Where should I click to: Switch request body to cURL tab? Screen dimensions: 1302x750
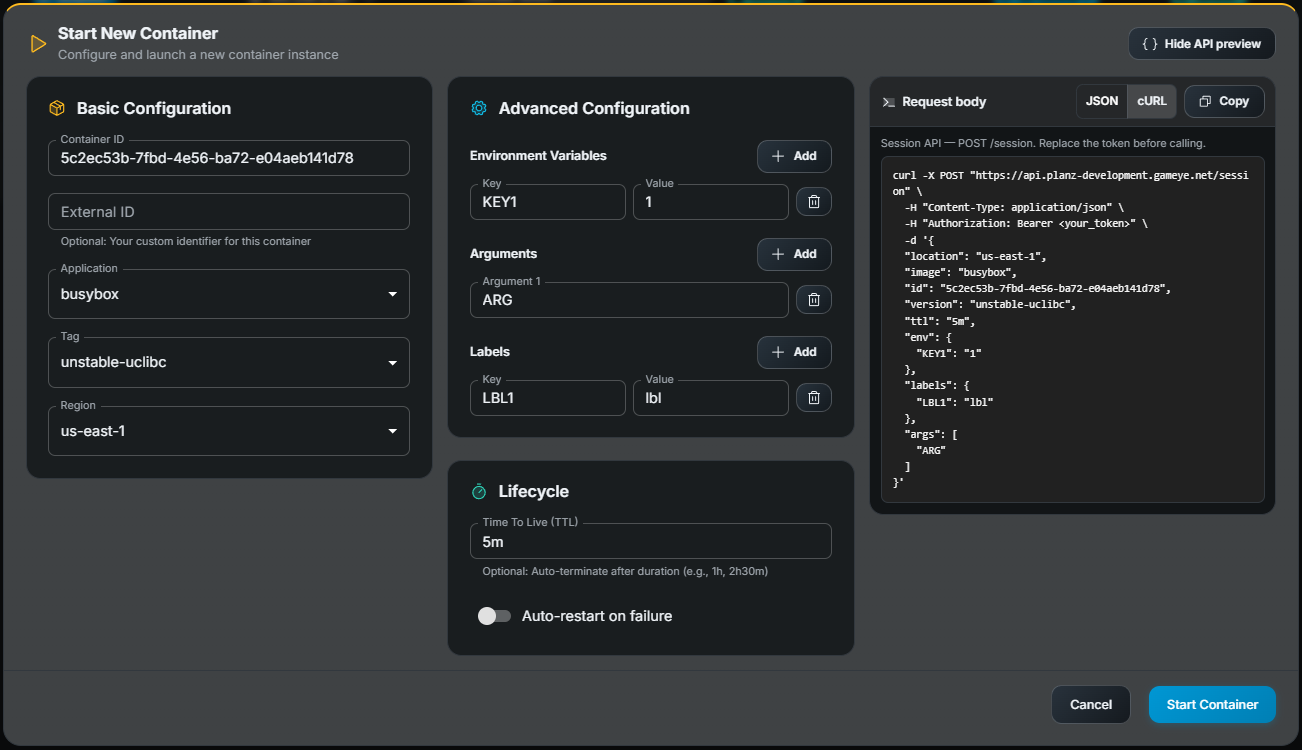[1152, 101]
